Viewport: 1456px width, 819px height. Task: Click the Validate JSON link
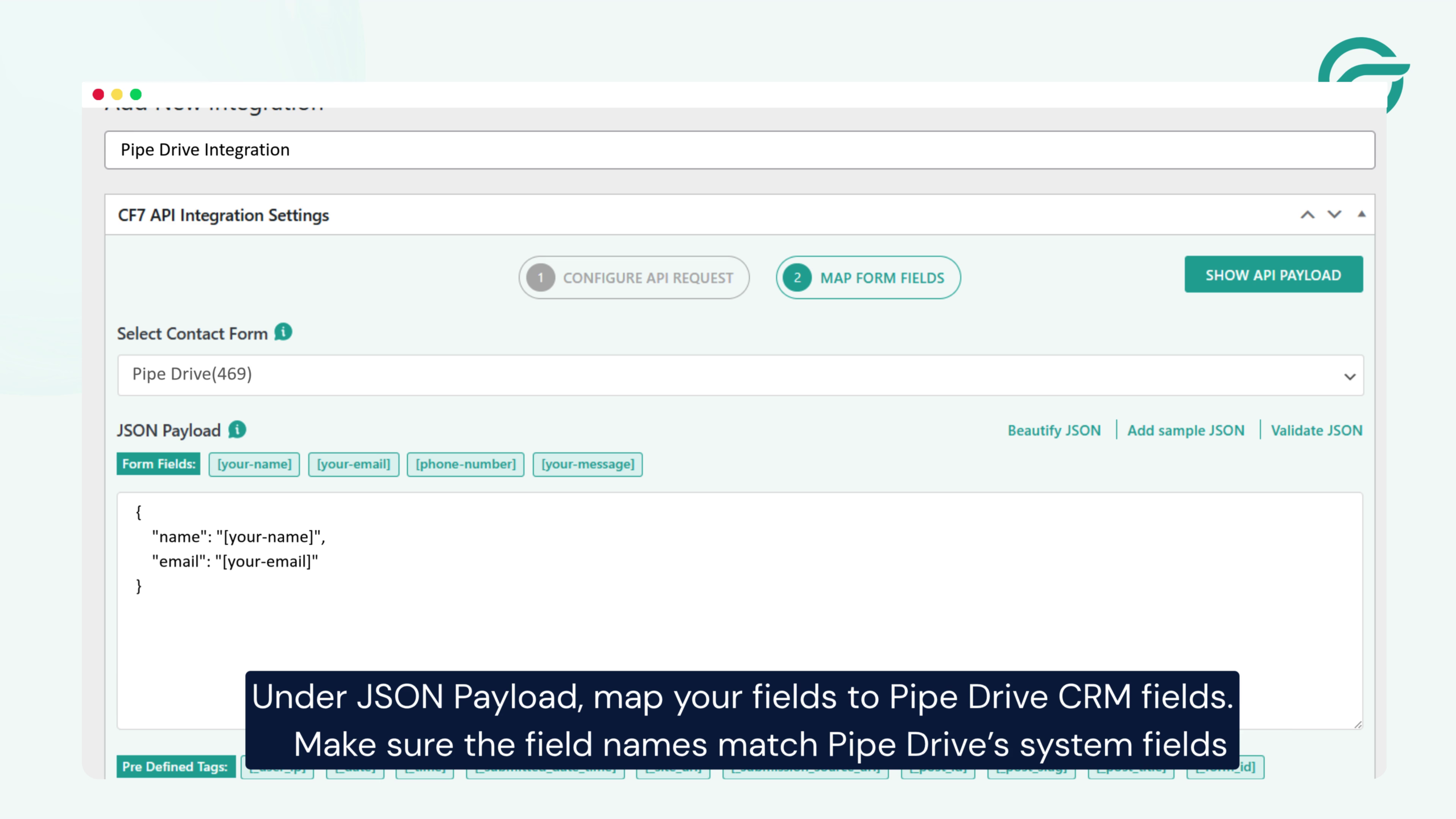pyautogui.click(x=1317, y=431)
